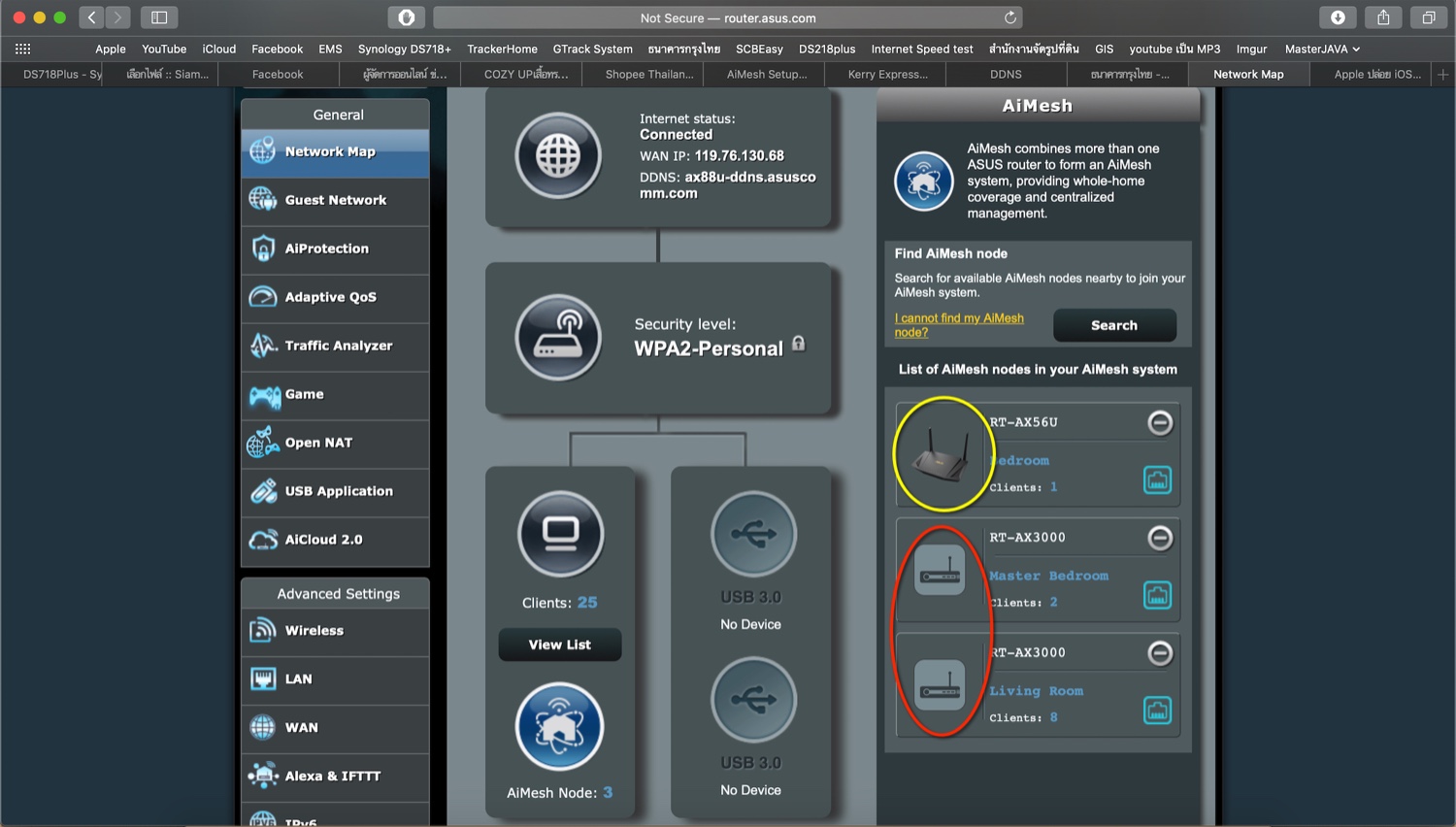Open the MasterJAVA bookmarks dropdown
The width and height of the screenshot is (1456, 827).
click(x=1322, y=49)
